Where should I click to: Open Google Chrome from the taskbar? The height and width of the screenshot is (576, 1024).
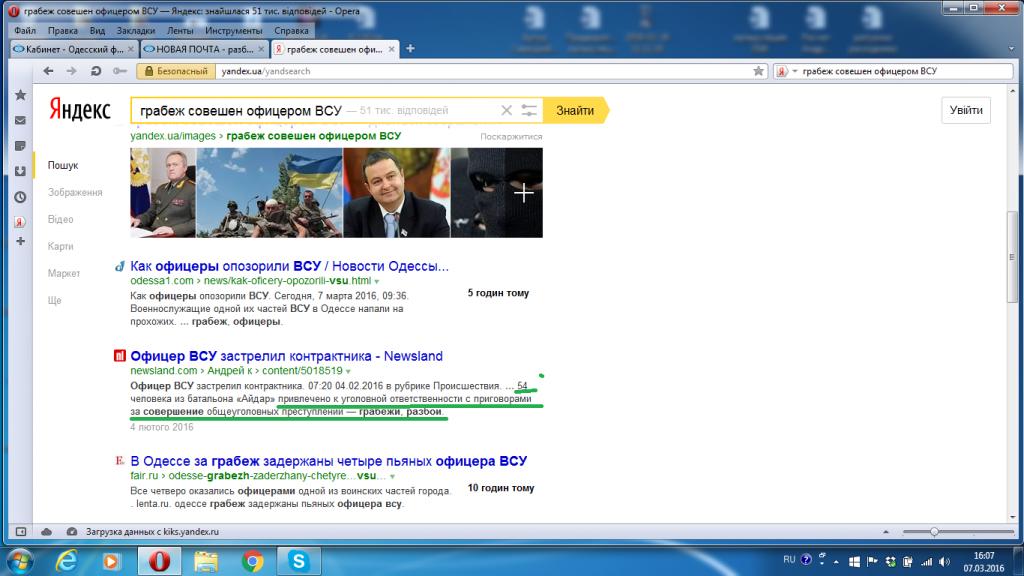coord(253,561)
